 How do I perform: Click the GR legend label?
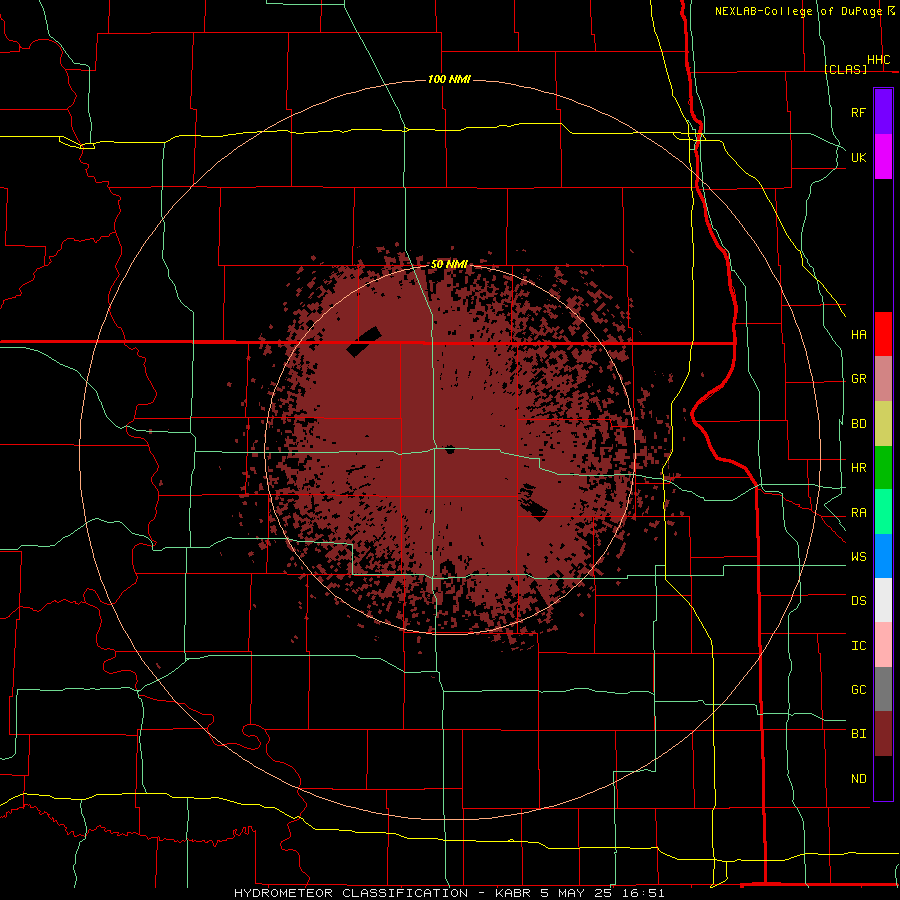(x=858, y=379)
